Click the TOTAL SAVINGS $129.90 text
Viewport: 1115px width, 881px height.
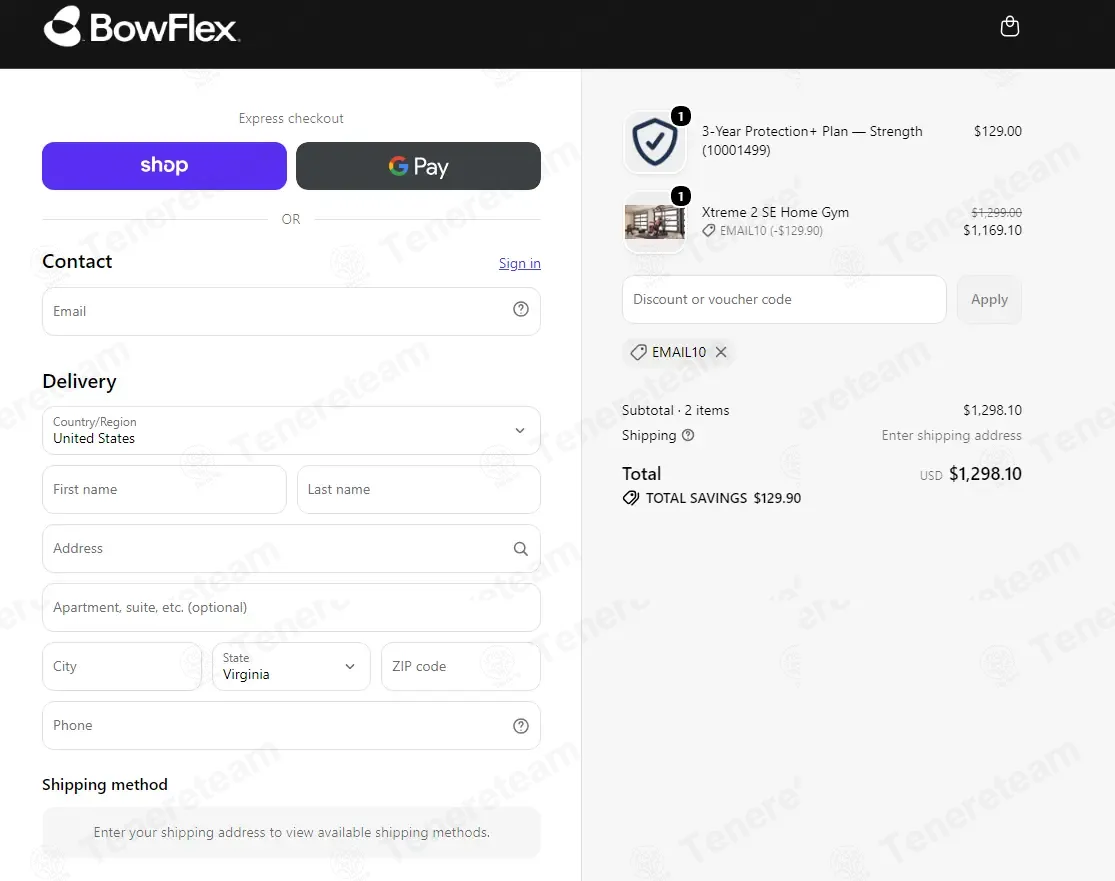tap(723, 498)
